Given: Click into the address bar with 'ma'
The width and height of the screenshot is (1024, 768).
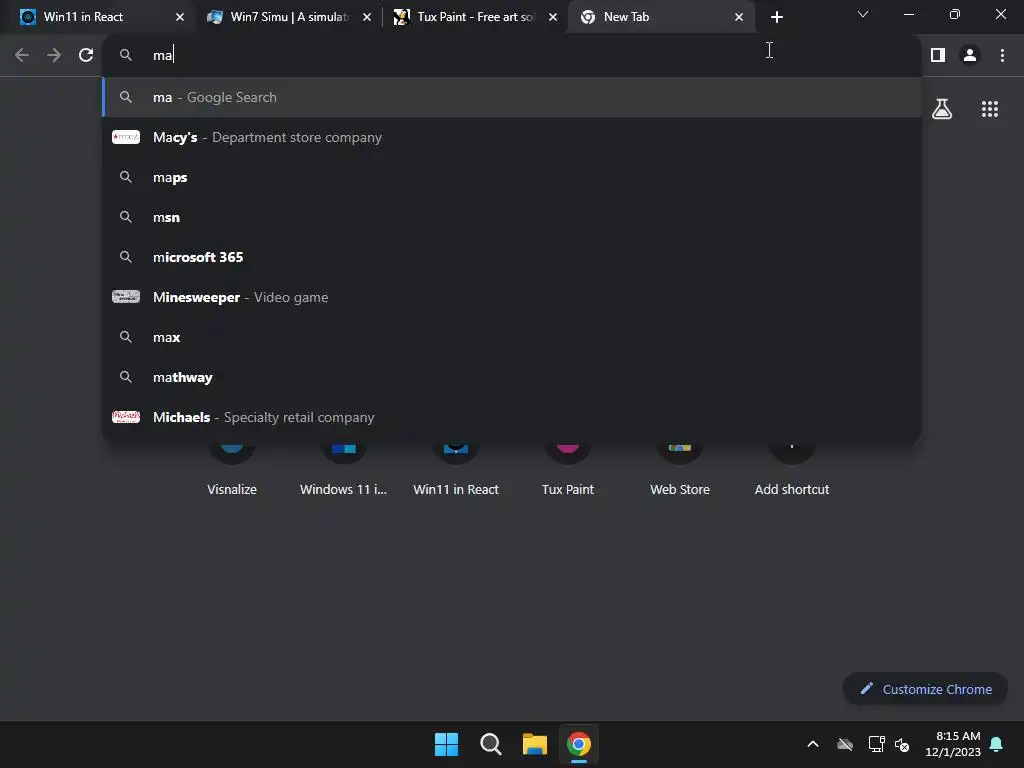Looking at the screenshot, I should pyautogui.click(x=511, y=55).
